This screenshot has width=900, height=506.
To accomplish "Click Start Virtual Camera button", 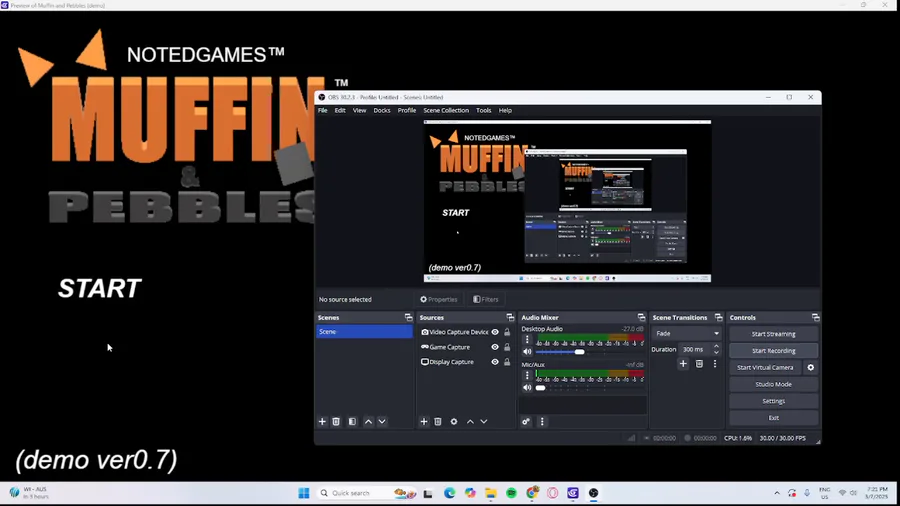I will (x=765, y=368).
